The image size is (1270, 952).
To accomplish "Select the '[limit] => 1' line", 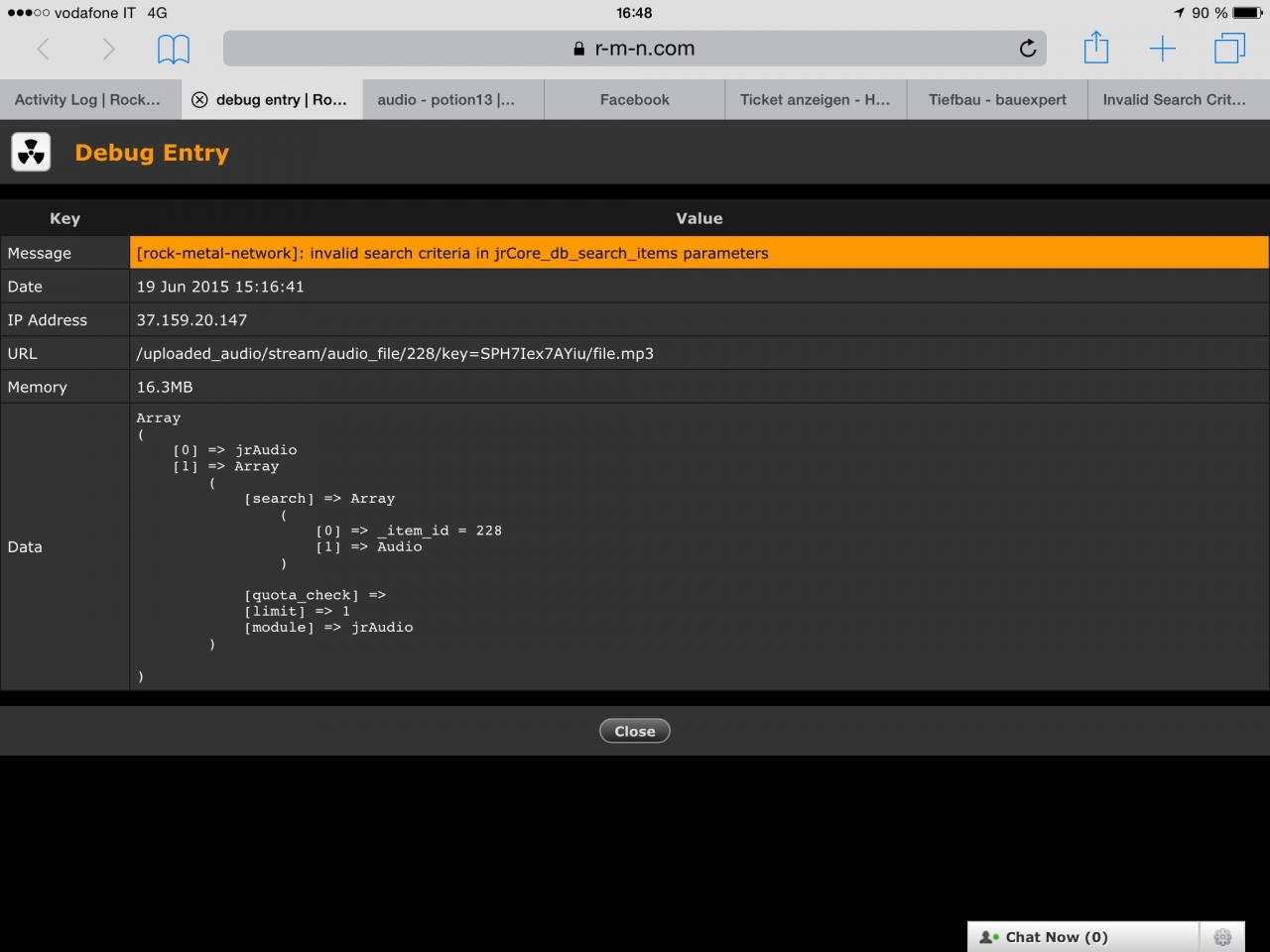I will pyautogui.click(x=297, y=611).
